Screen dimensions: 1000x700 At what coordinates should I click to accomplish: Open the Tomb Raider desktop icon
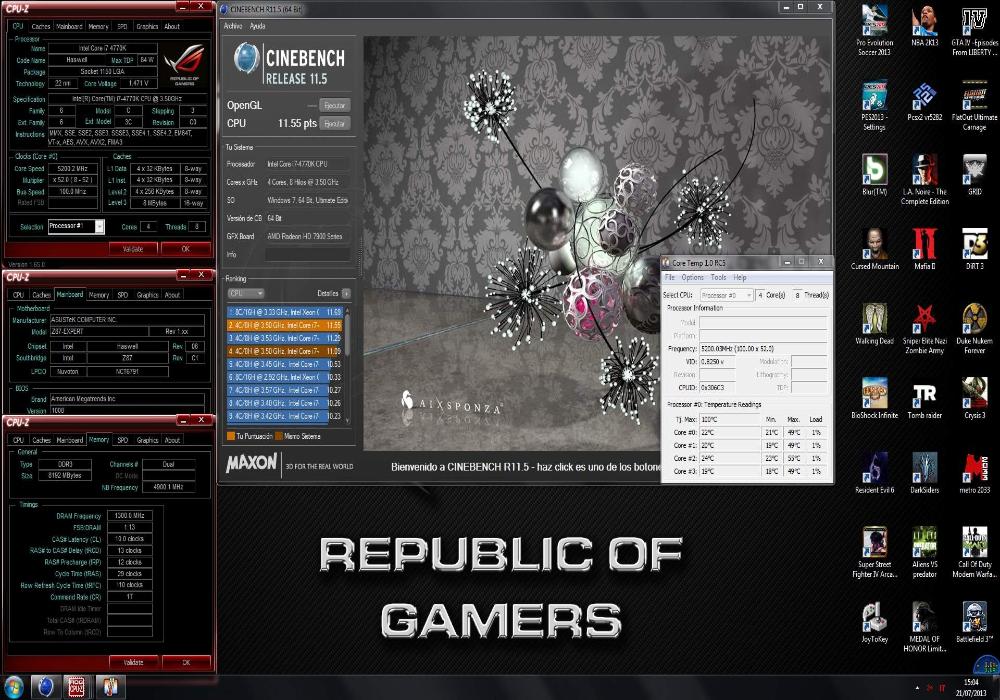coord(924,398)
